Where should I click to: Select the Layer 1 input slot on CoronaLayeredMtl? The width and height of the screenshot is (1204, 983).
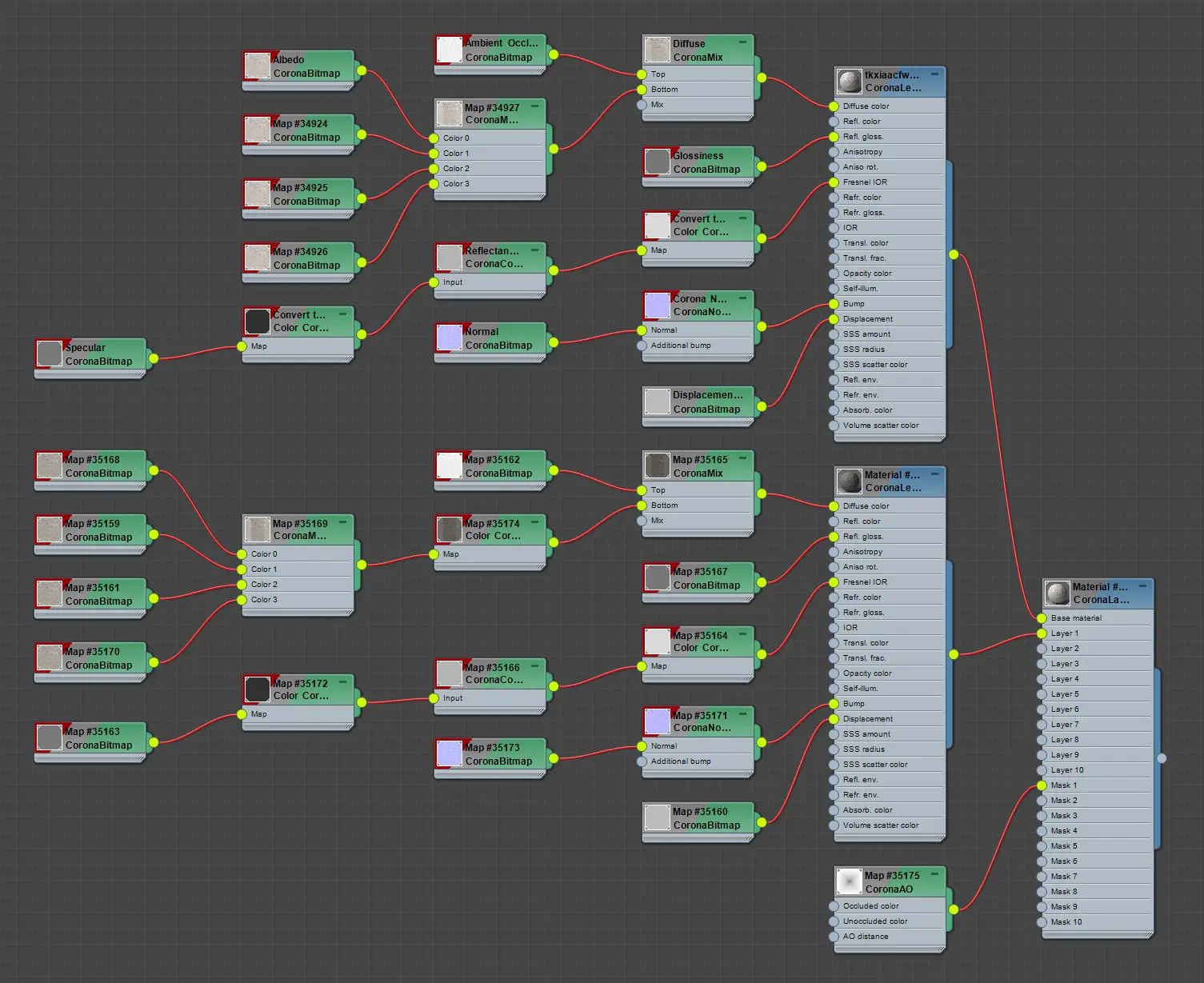click(x=1042, y=633)
